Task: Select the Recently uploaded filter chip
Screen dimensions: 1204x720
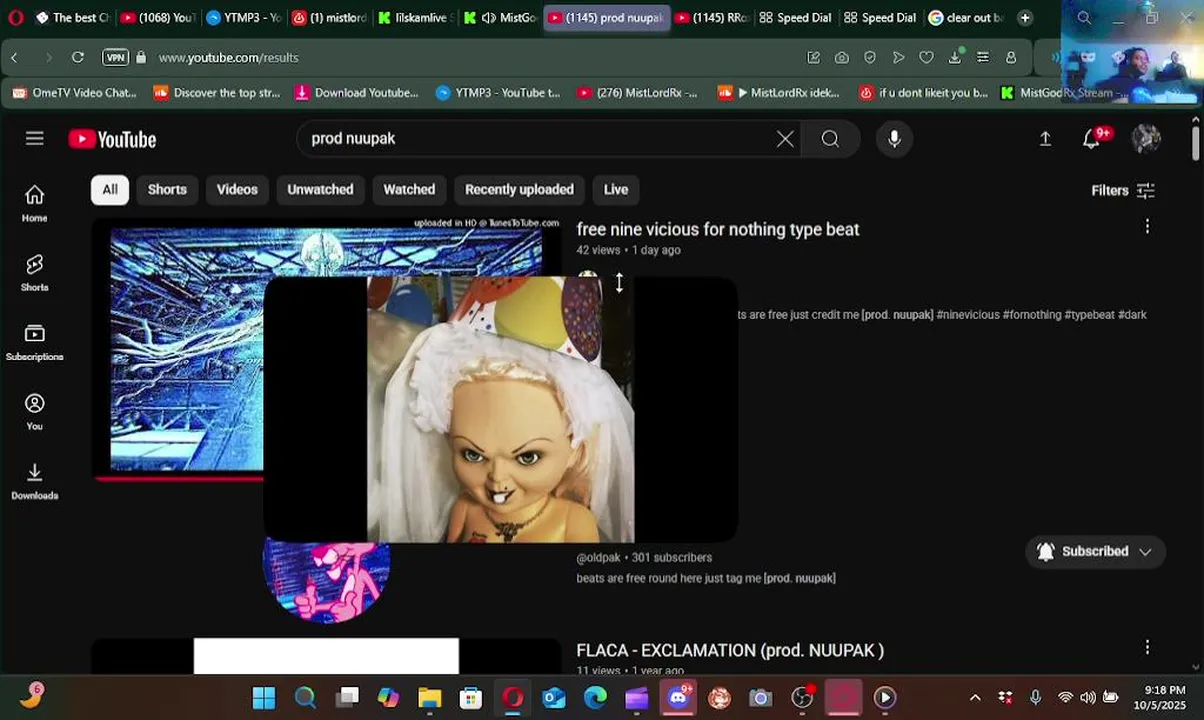Action: pyautogui.click(x=519, y=190)
